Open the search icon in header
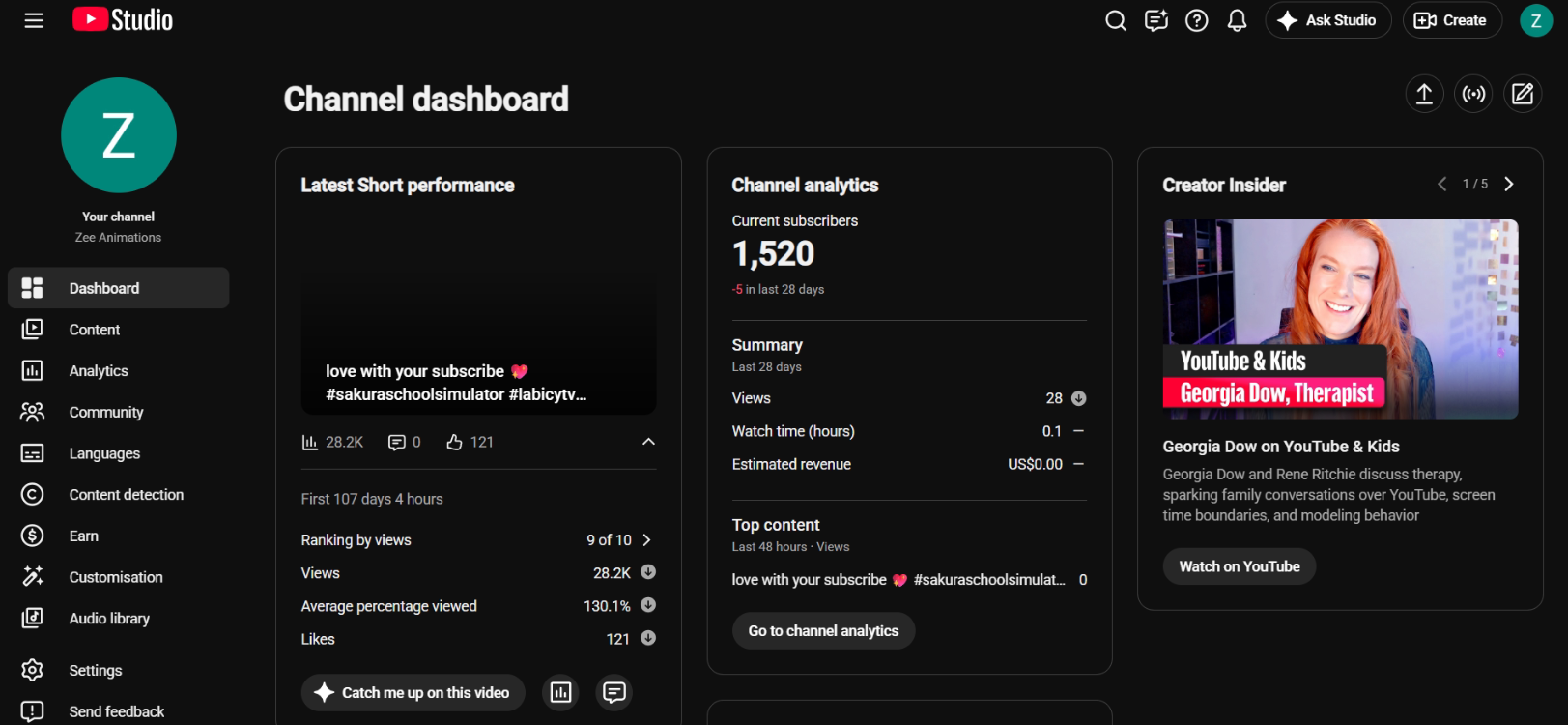This screenshot has height=725, width=1568. click(x=1116, y=20)
